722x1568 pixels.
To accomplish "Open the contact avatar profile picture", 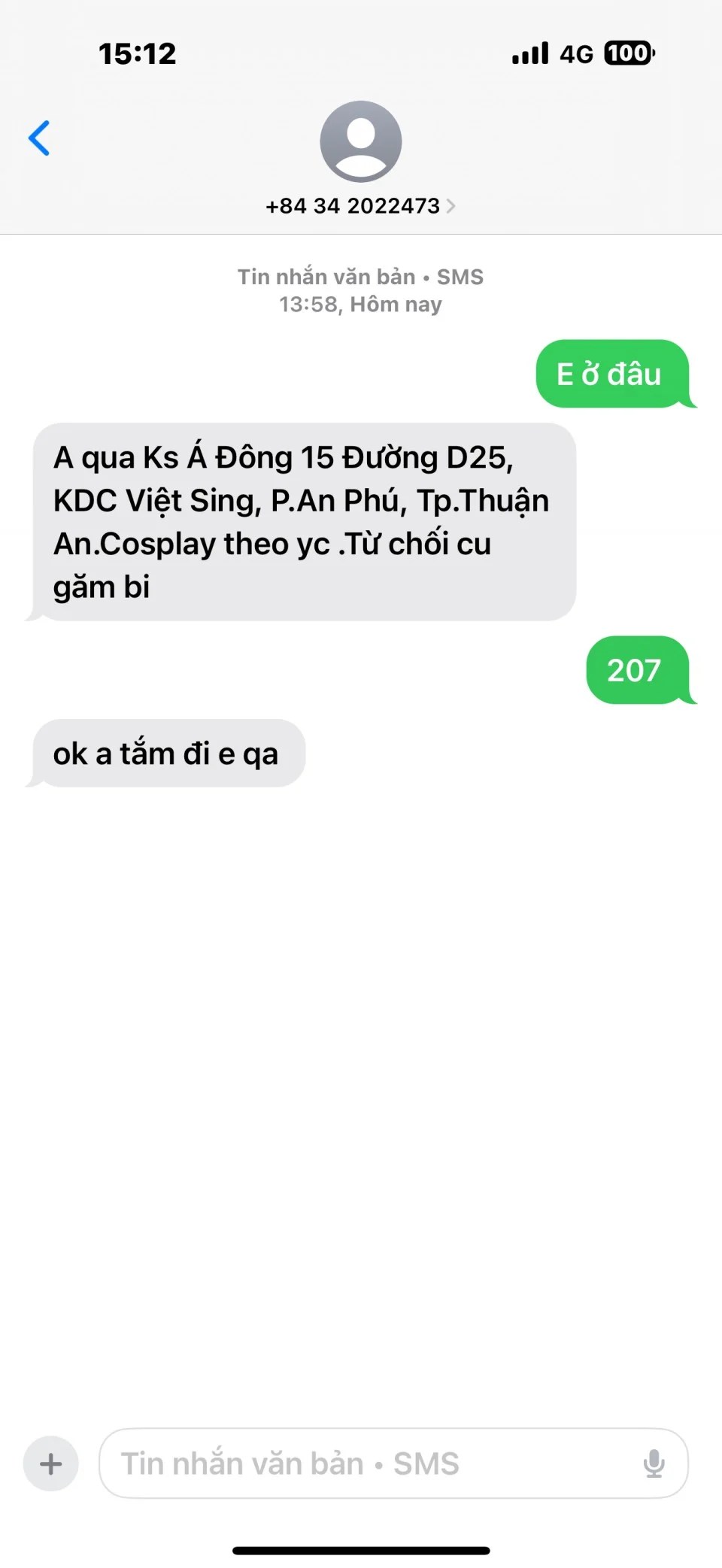I will pos(361,141).
